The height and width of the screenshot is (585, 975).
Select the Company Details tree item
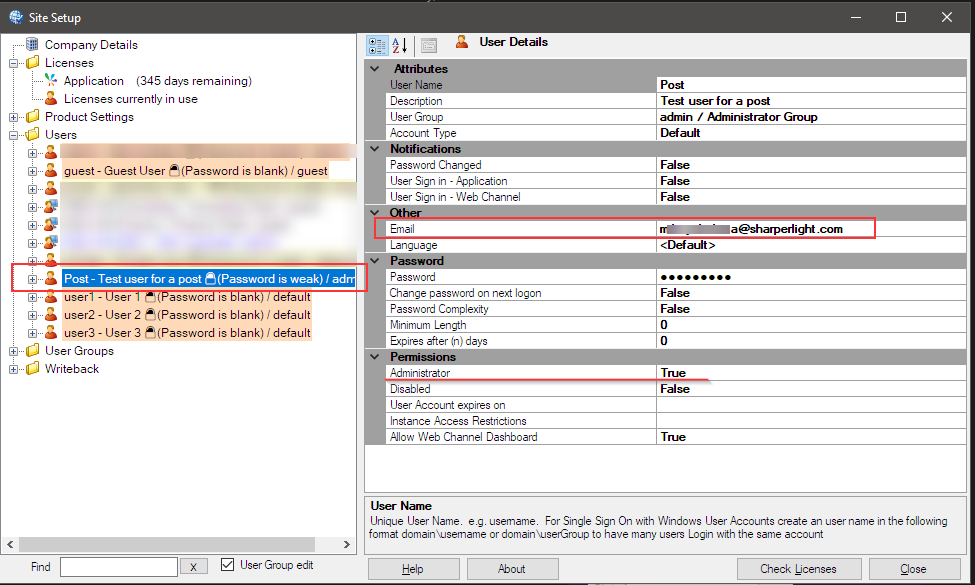pos(91,45)
